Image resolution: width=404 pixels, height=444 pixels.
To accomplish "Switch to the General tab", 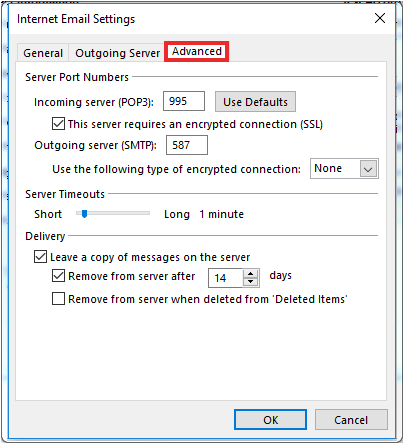I will (x=43, y=53).
